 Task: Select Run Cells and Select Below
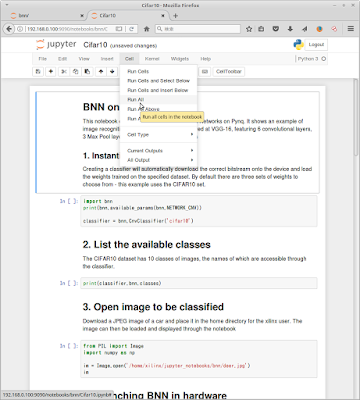(x=159, y=81)
